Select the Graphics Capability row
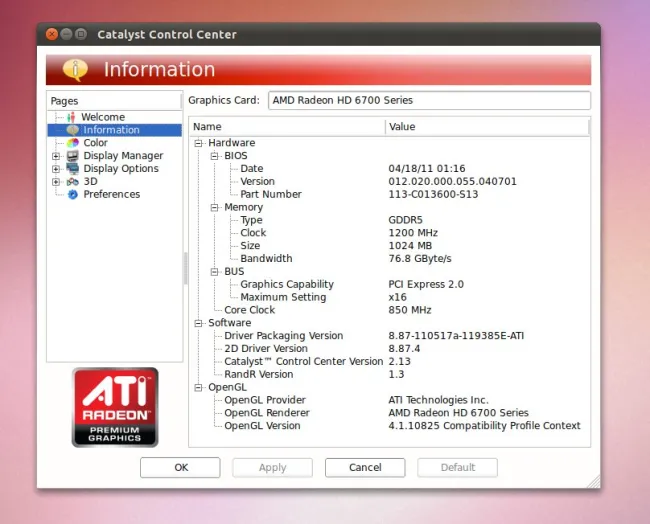The image size is (650, 524). point(390,284)
